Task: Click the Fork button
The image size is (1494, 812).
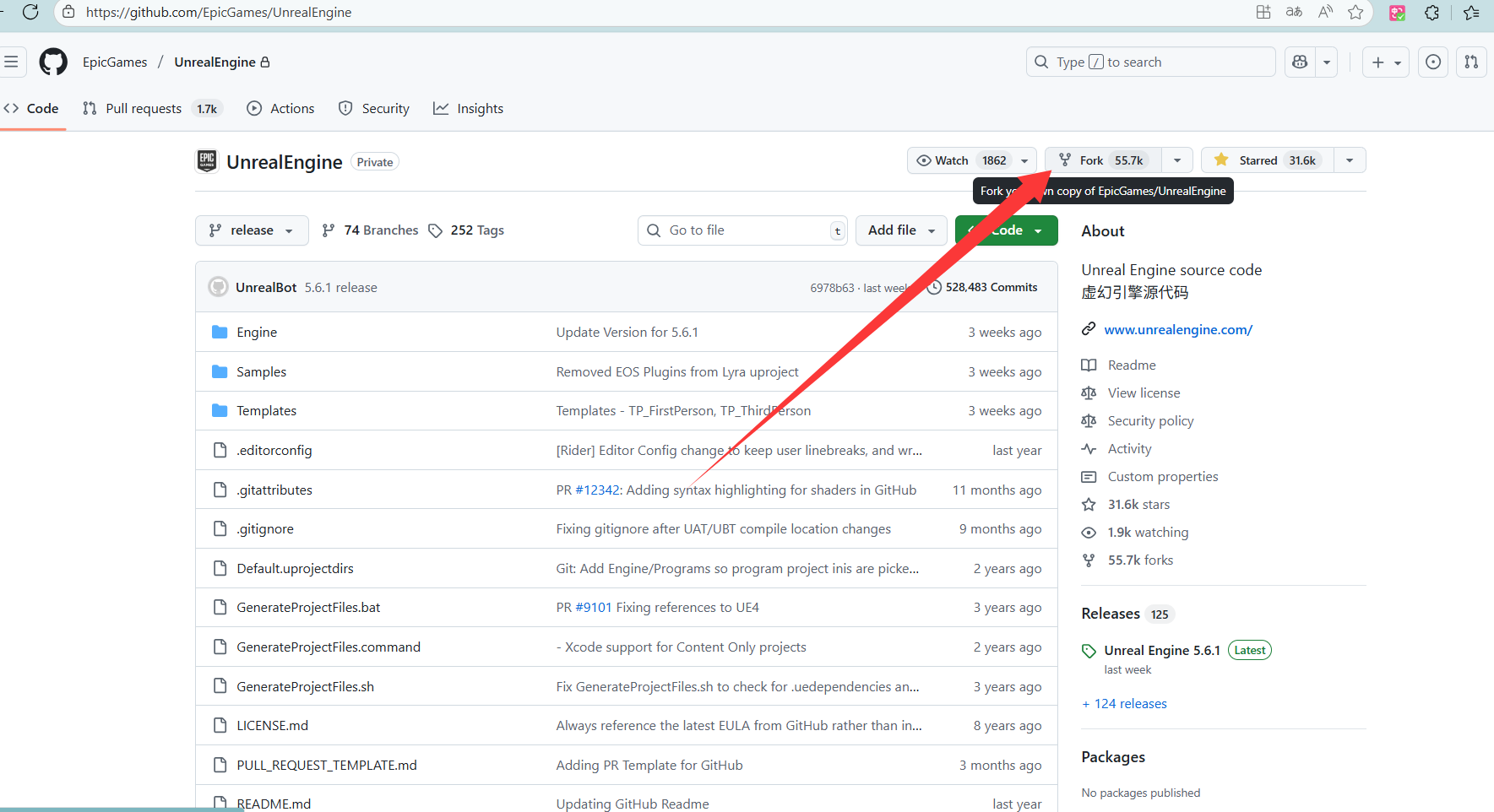Action: (1103, 160)
